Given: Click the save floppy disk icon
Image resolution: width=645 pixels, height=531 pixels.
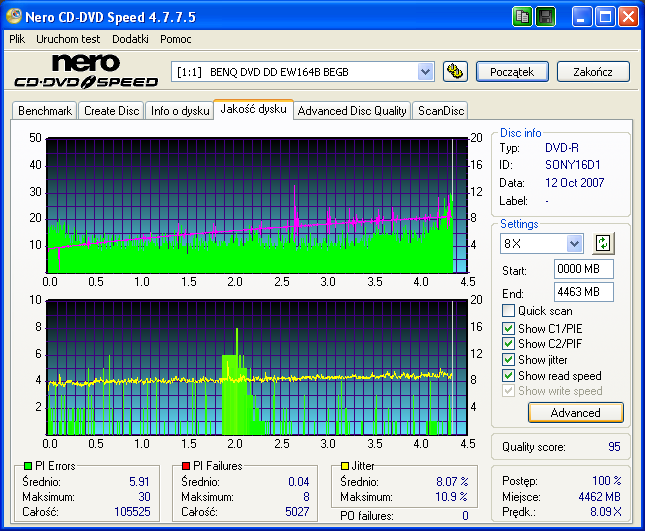Looking at the screenshot, I should click(x=545, y=17).
